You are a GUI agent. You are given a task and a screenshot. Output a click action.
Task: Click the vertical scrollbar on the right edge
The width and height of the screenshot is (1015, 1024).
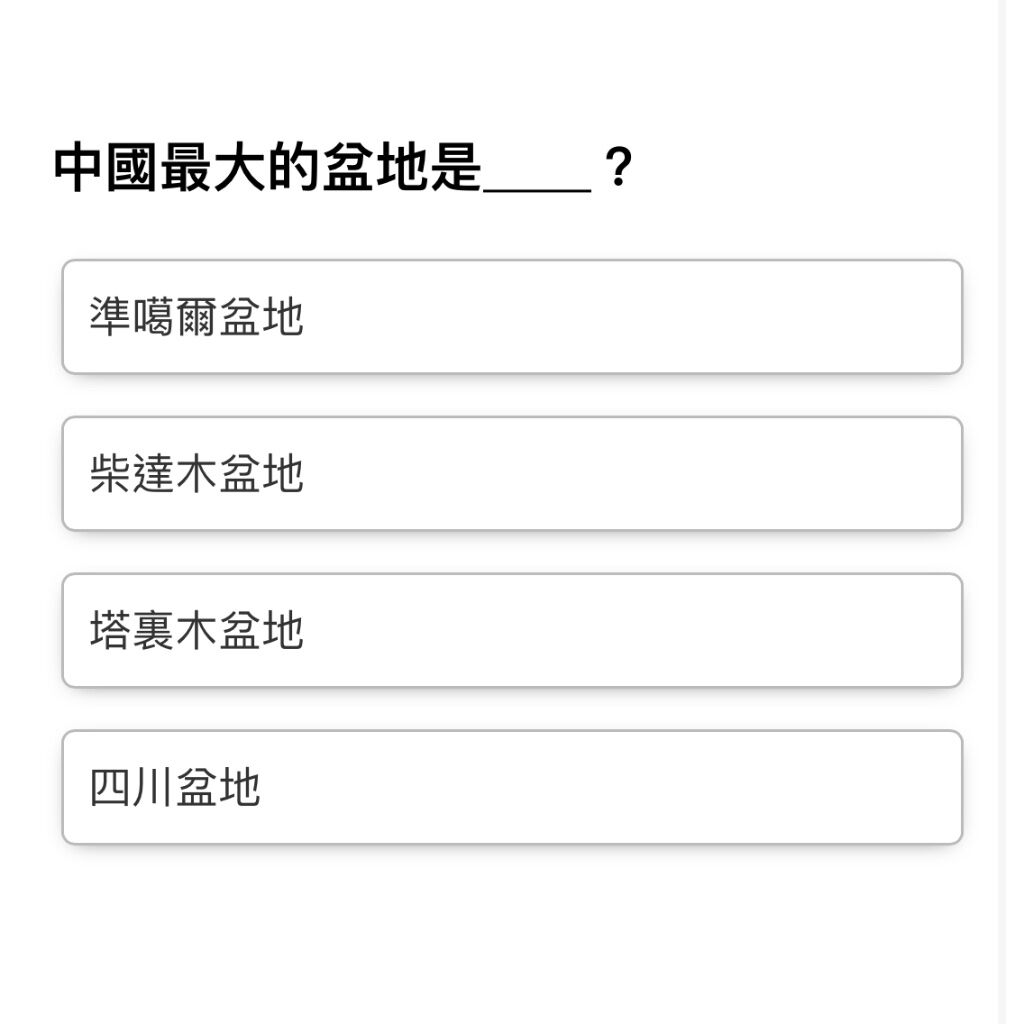tap(1007, 512)
